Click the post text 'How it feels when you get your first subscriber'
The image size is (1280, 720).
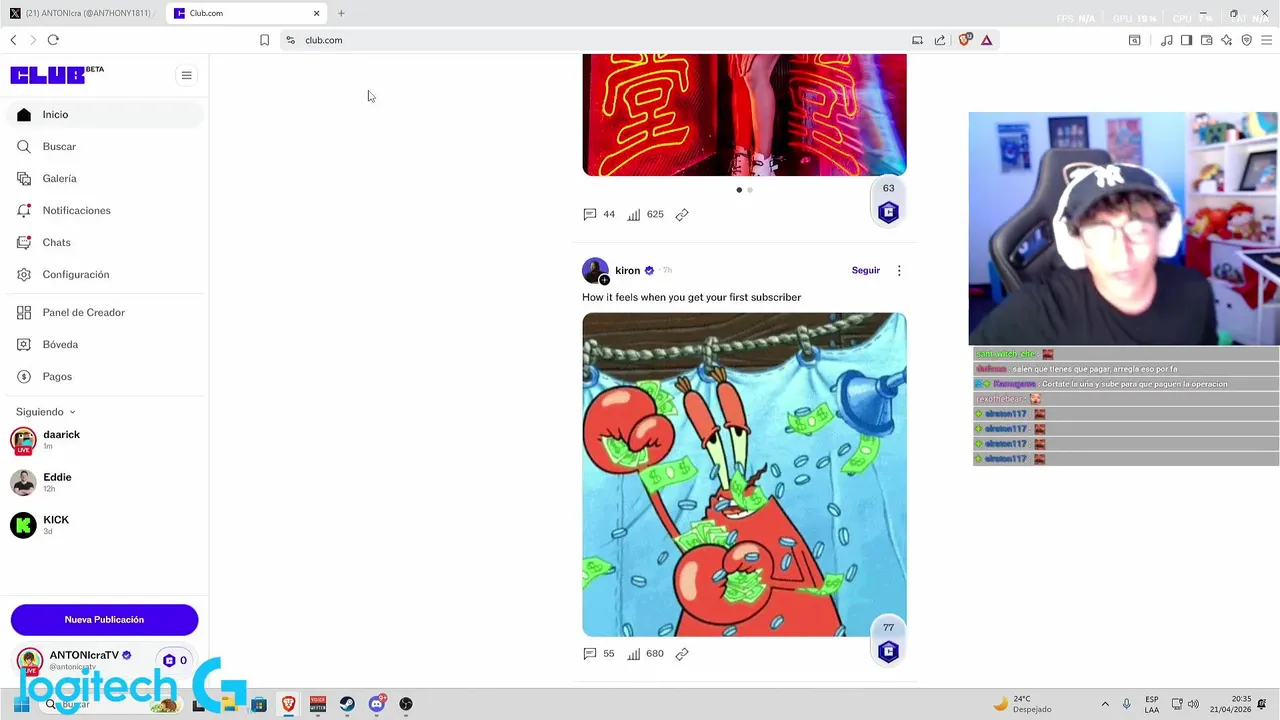[691, 297]
